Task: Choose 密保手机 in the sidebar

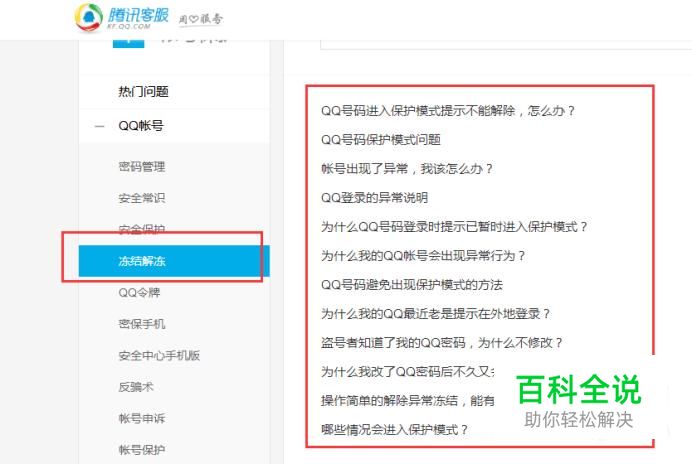Action: [x=142, y=324]
